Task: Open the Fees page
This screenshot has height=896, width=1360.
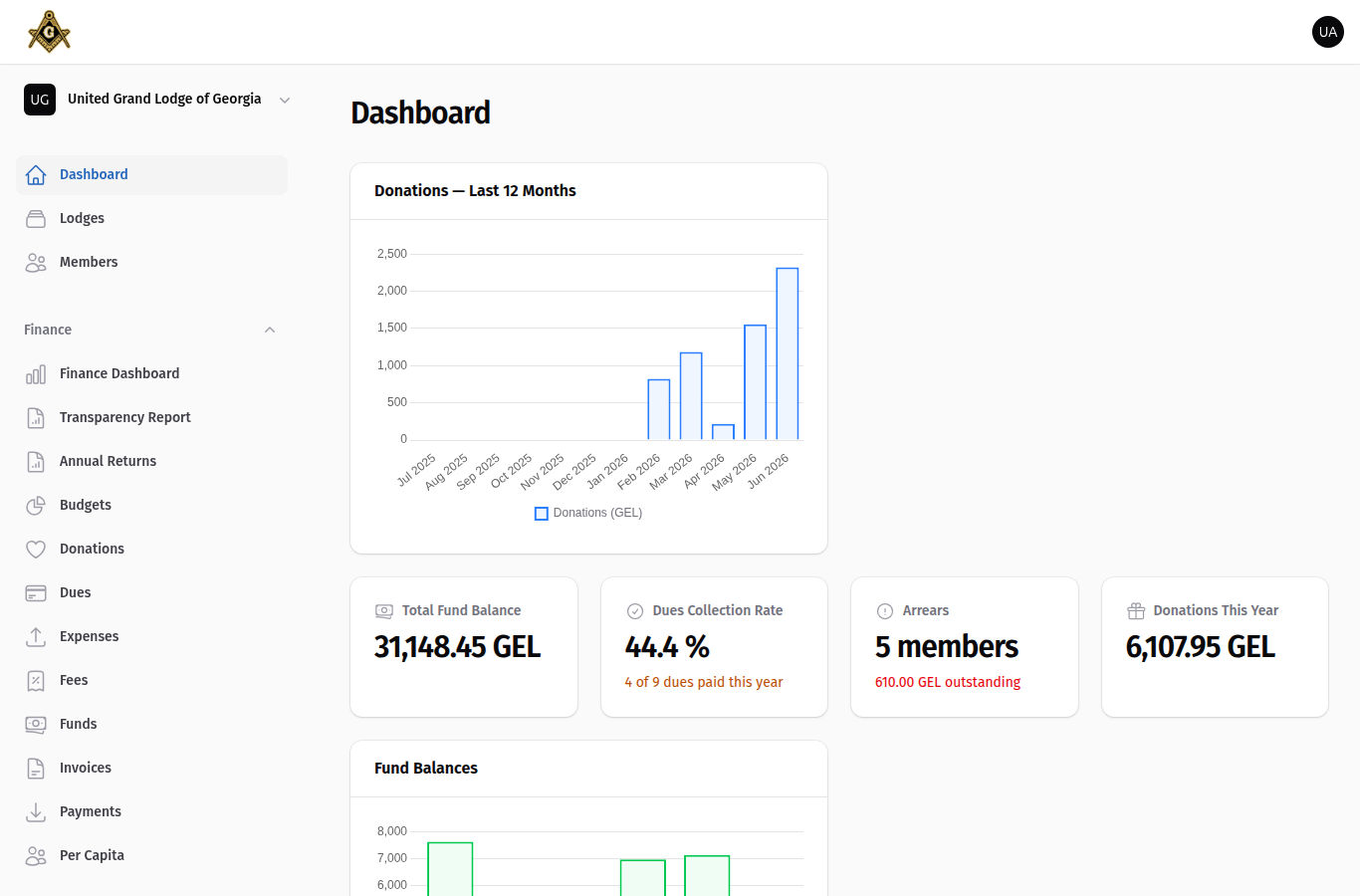Action: pos(151,681)
